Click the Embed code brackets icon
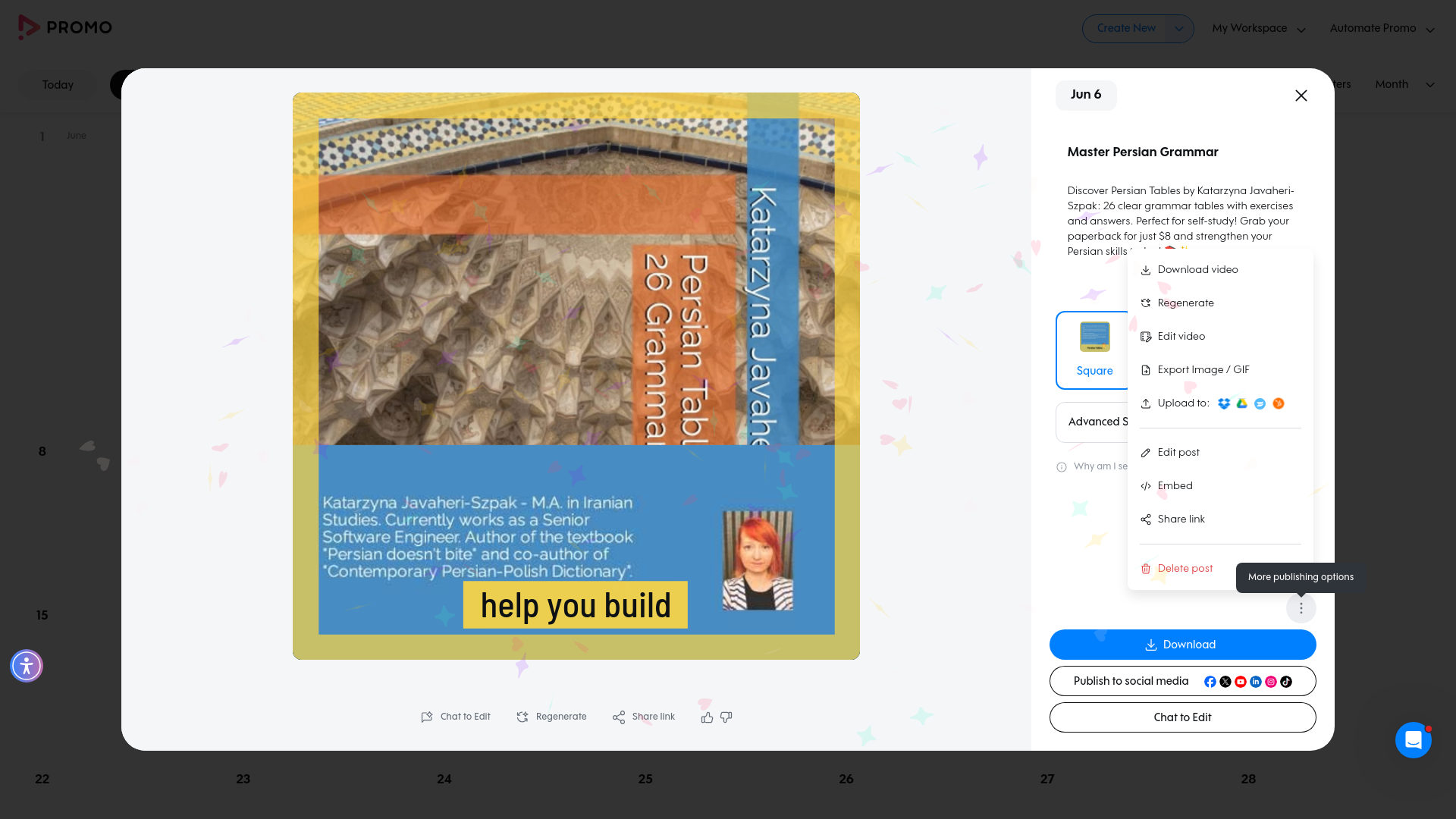The image size is (1456, 819). (x=1146, y=486)
